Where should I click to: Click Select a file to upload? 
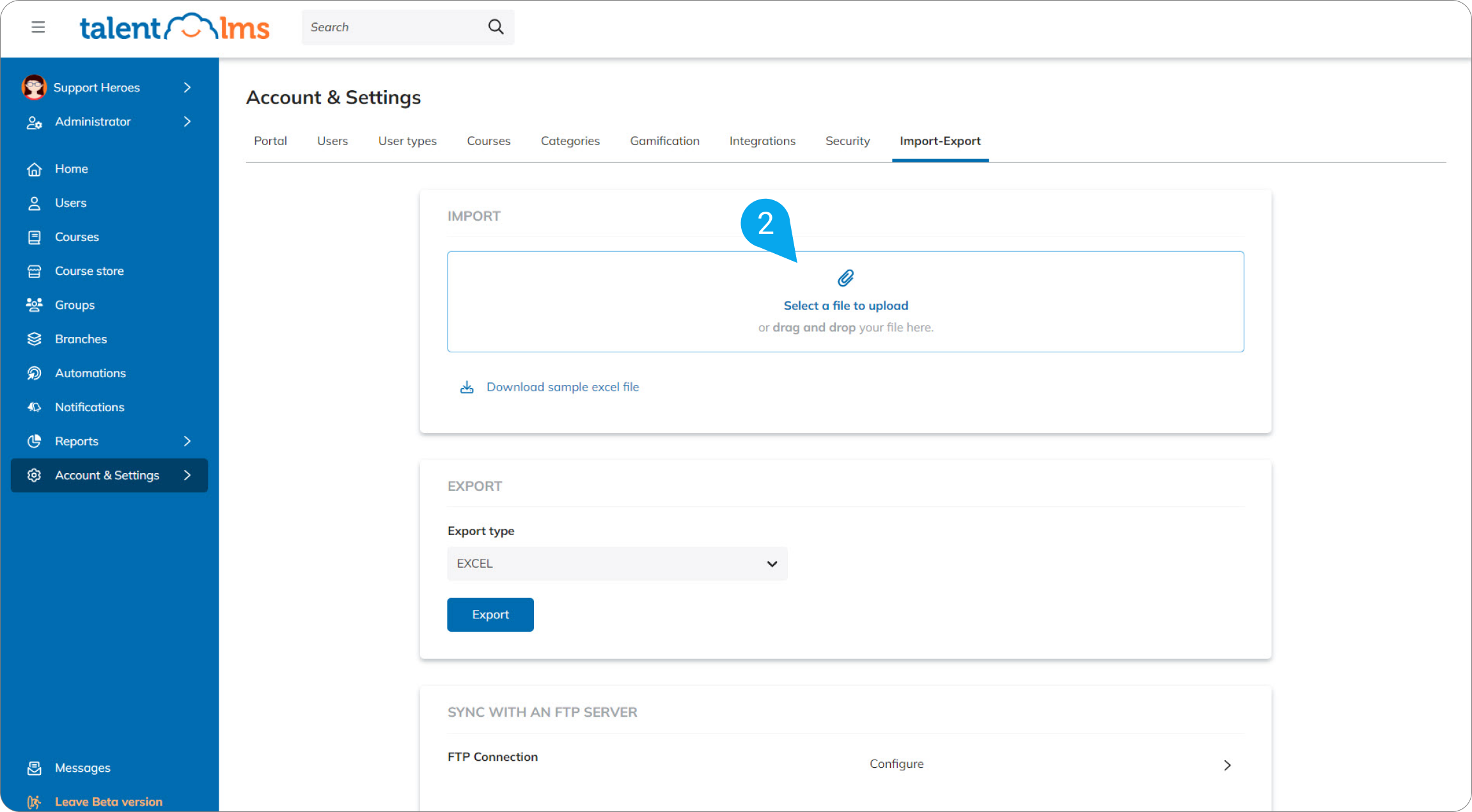coord(846,306)
